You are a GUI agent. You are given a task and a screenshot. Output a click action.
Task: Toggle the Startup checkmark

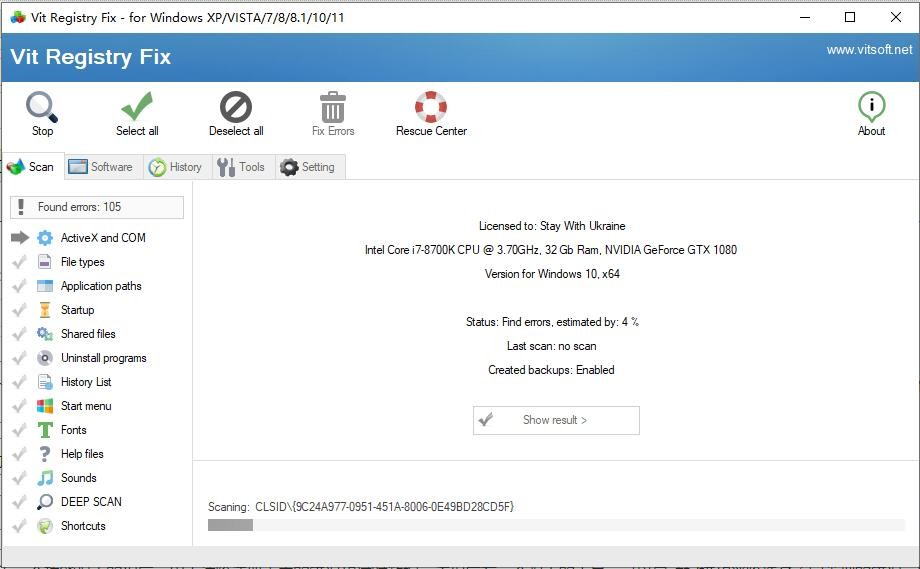coord(19,310)
